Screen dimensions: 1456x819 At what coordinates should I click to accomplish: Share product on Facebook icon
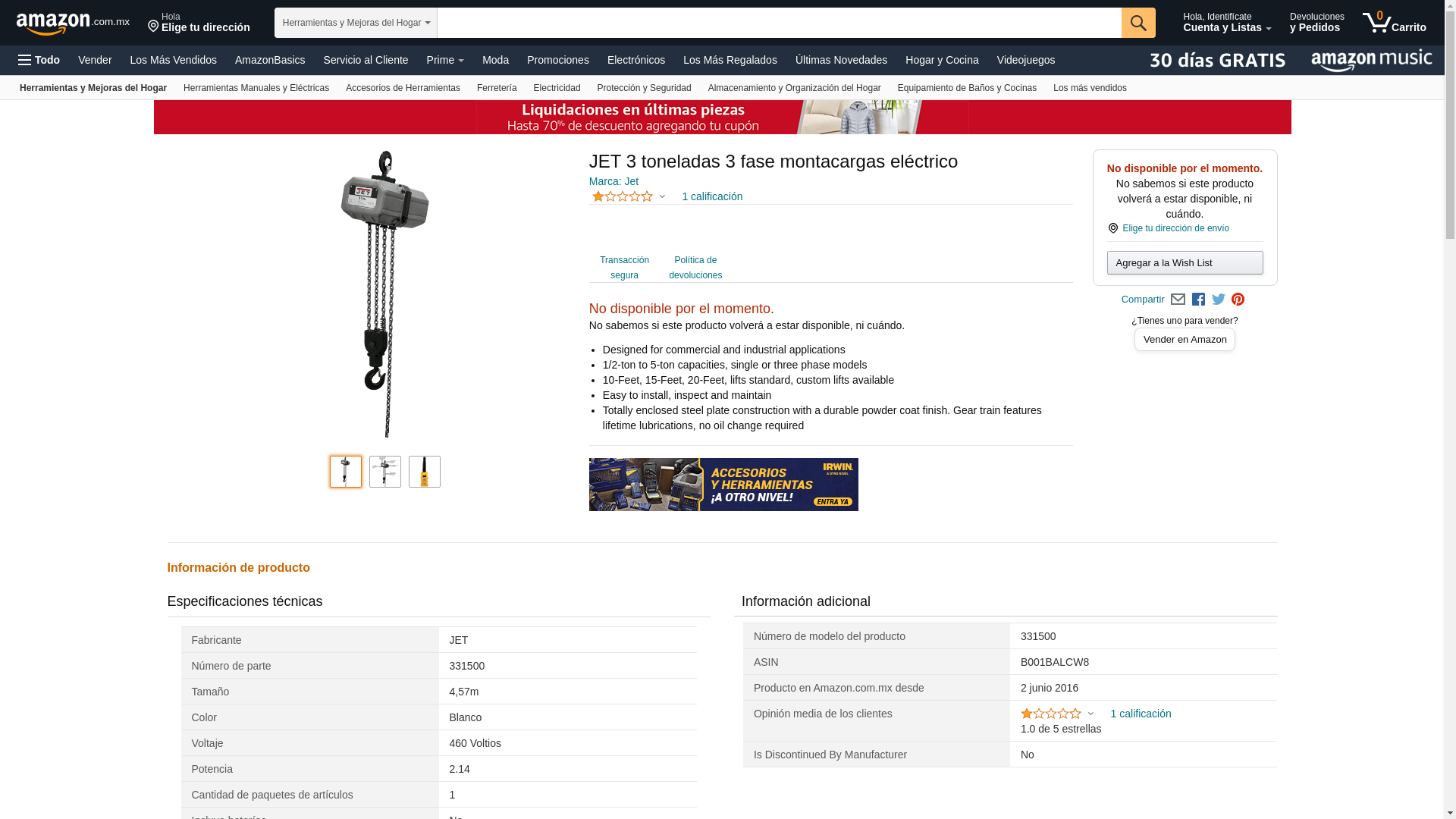click(x=1198, y=300)
